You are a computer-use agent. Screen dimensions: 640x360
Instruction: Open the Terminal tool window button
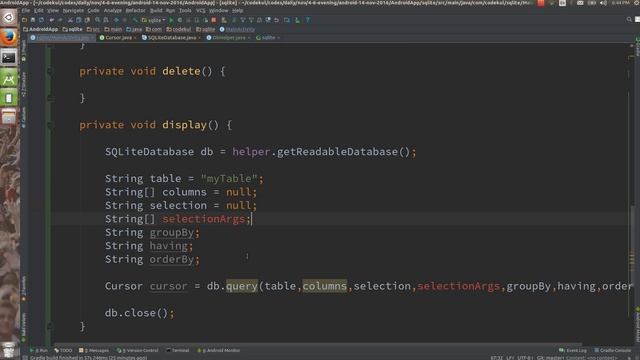coord(178,350)
